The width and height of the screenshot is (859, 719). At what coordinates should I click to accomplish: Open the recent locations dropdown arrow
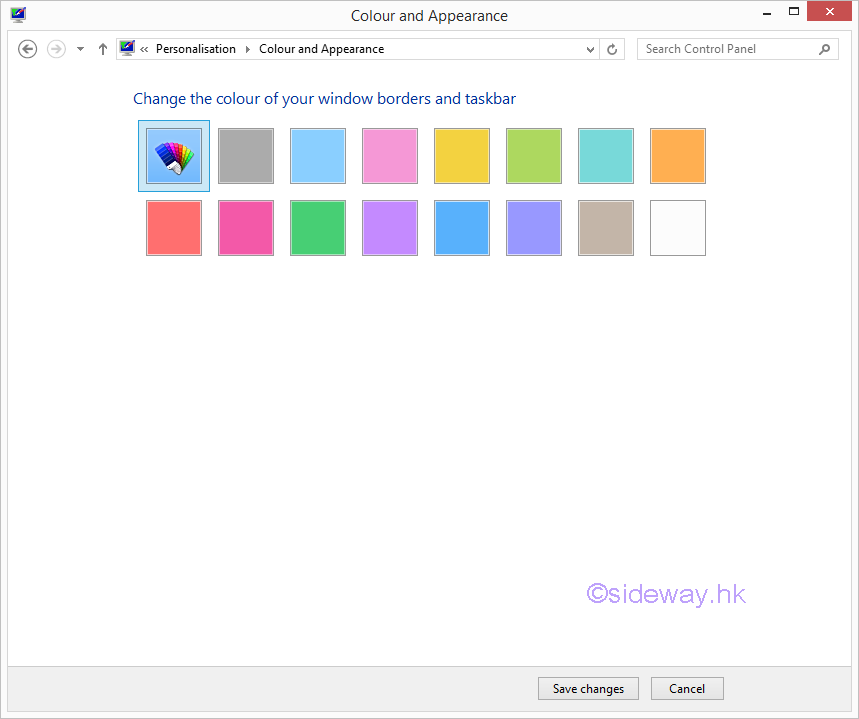click(x=80, y=49)
